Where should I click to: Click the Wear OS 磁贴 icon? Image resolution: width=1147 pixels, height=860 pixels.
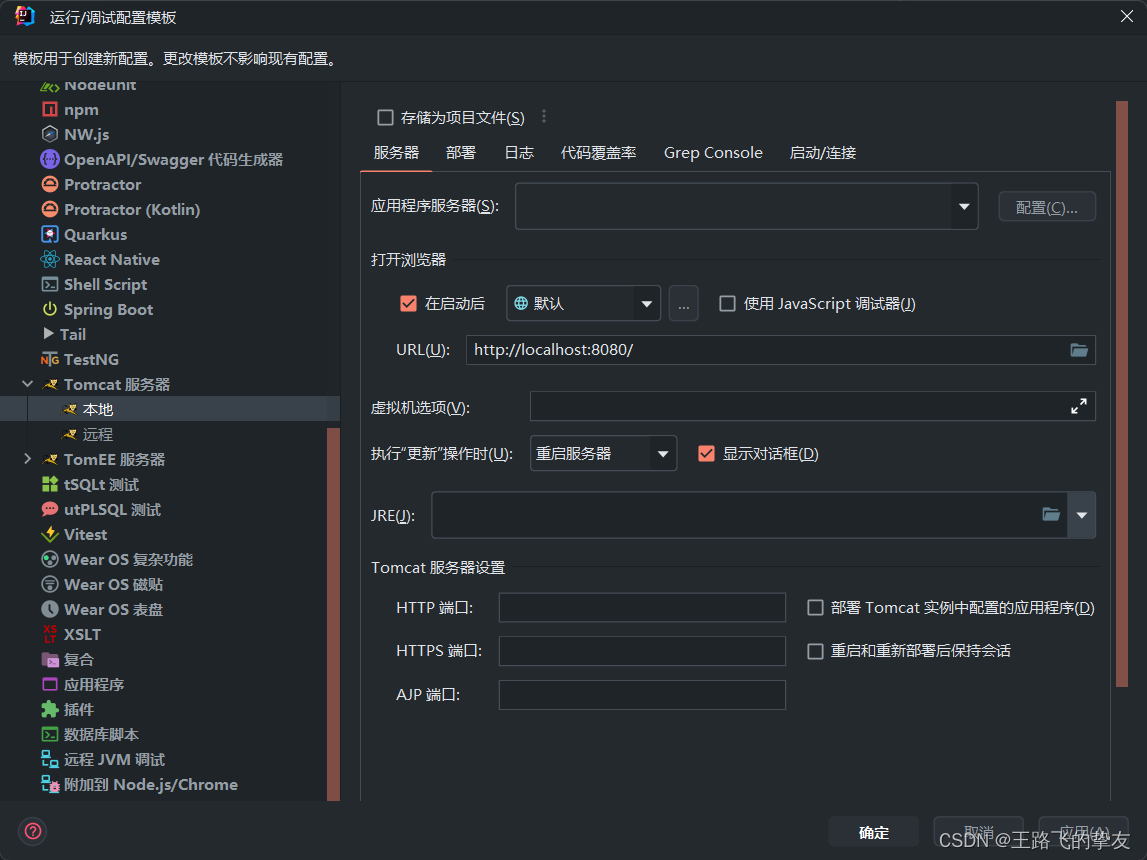pyautogui.click(x=50, y=584)
